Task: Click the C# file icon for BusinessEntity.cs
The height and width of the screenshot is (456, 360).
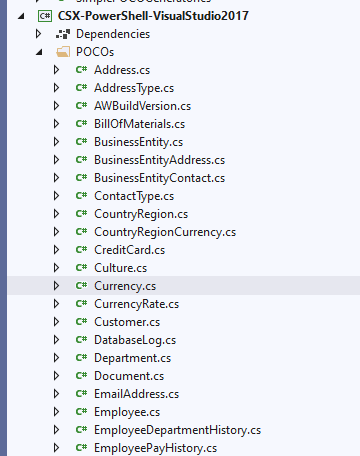Action: (81, 142)
